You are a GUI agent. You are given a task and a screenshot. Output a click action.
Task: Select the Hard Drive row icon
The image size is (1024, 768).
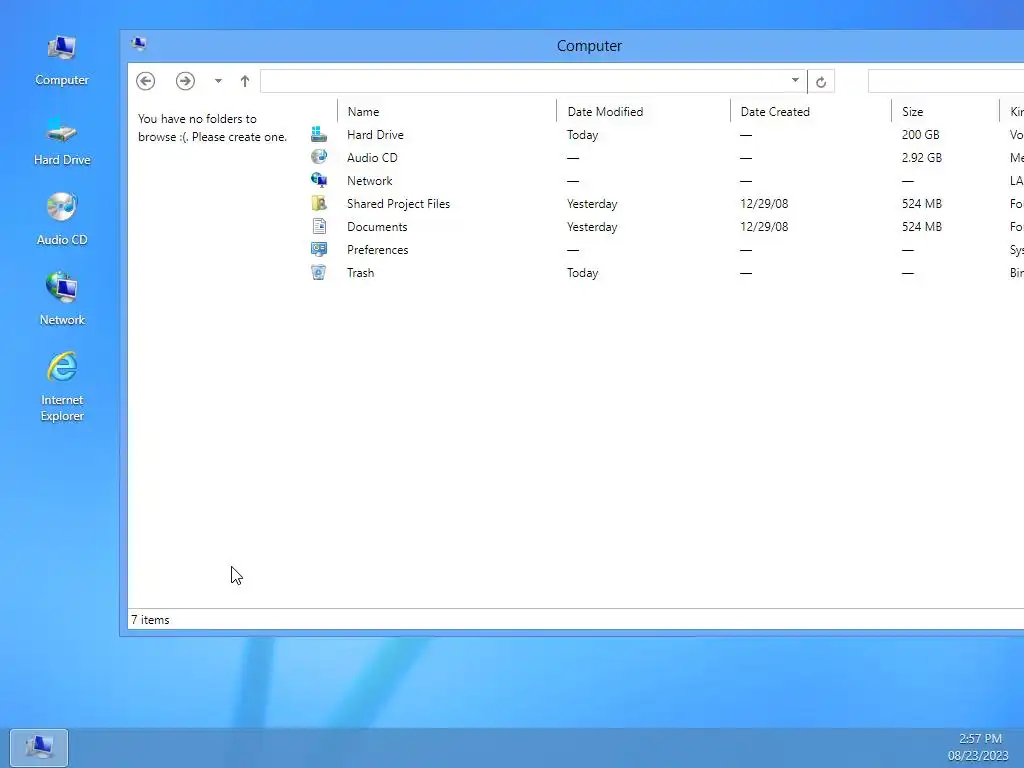pyautogui.click(x=319, y=135)
